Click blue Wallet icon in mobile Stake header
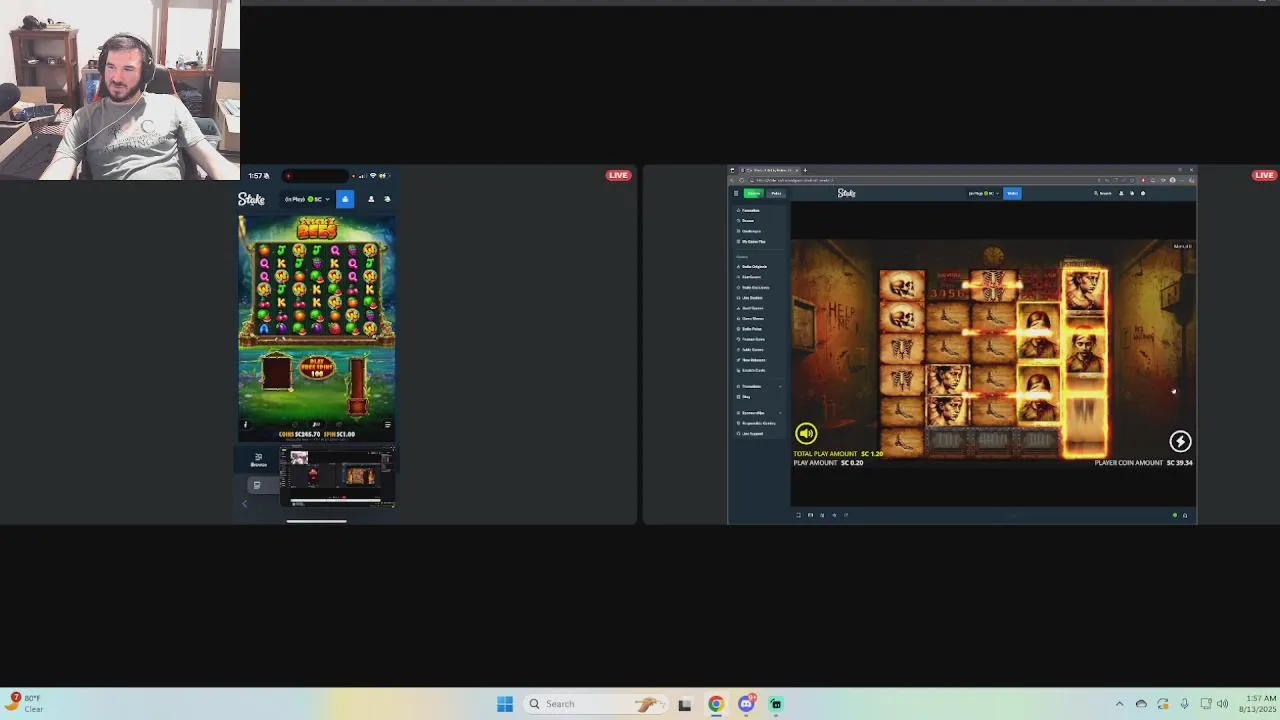 point(345,199)
